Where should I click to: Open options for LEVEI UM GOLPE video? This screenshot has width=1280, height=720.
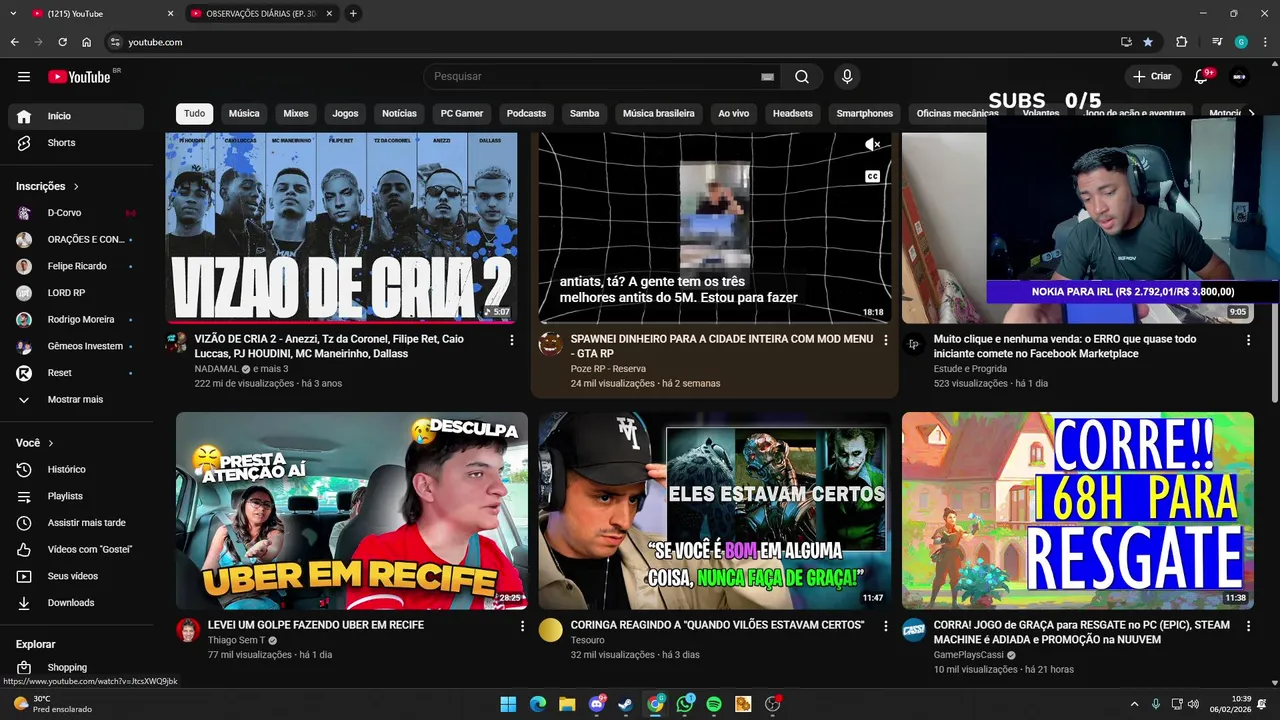point(522,626)
